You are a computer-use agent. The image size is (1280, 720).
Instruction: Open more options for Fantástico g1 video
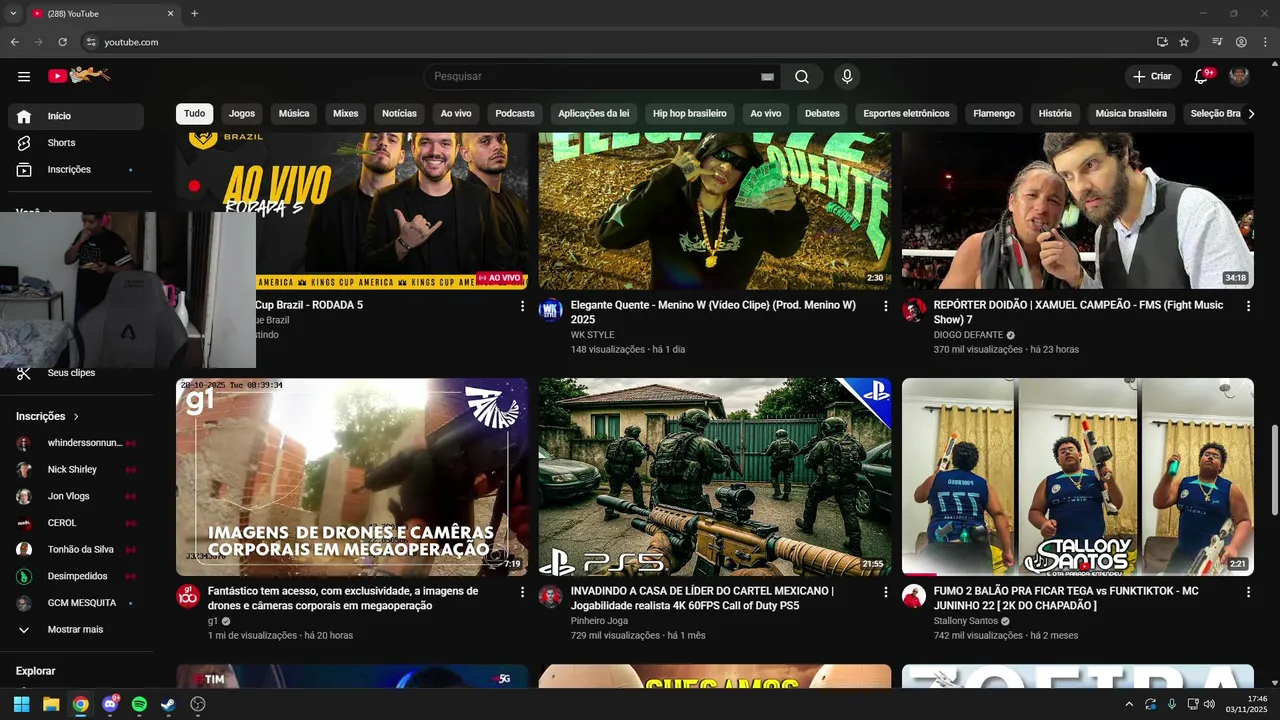pos(522,592)
